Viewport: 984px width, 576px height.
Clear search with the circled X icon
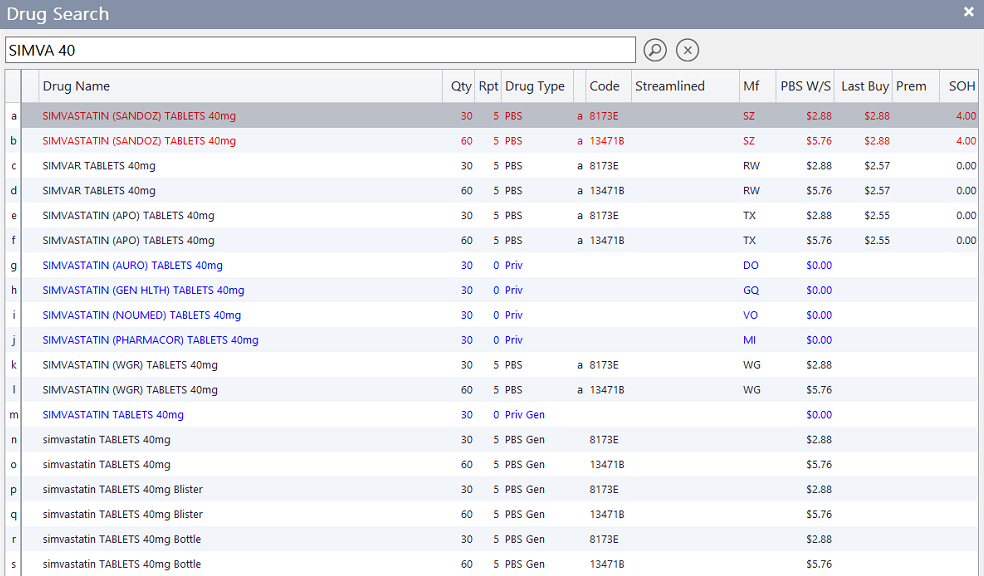click(687, 50)
